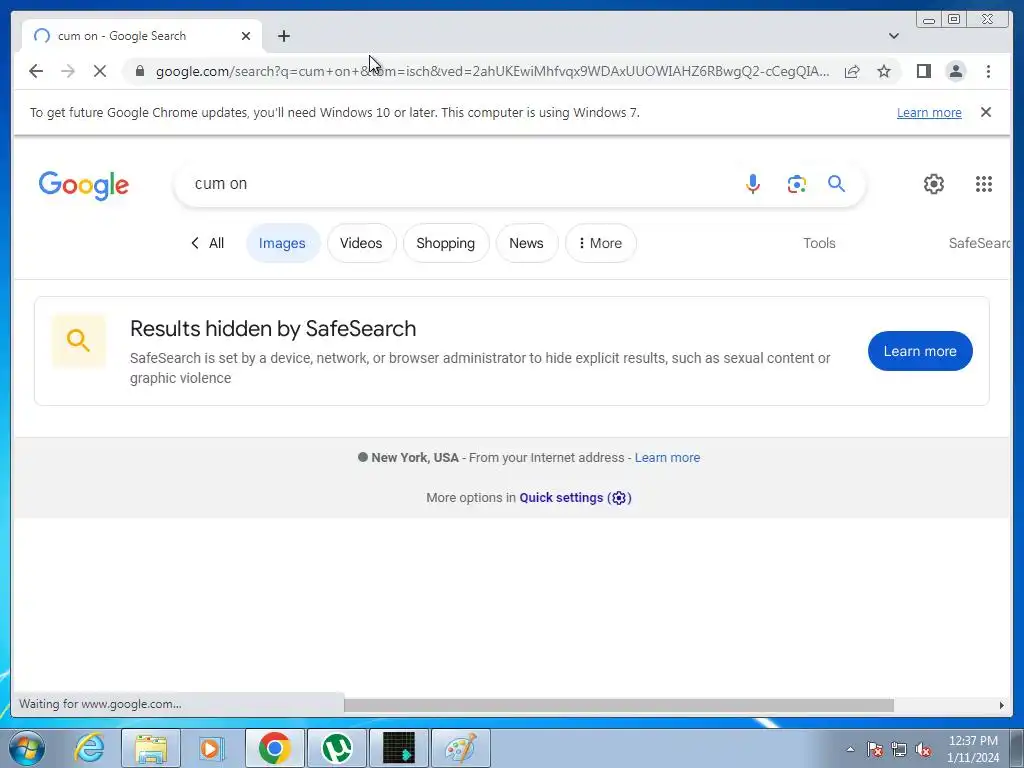Click the horizontal scrollbar thumb
The height and width of the screenshot is (768, 1024).
point(618,705)
